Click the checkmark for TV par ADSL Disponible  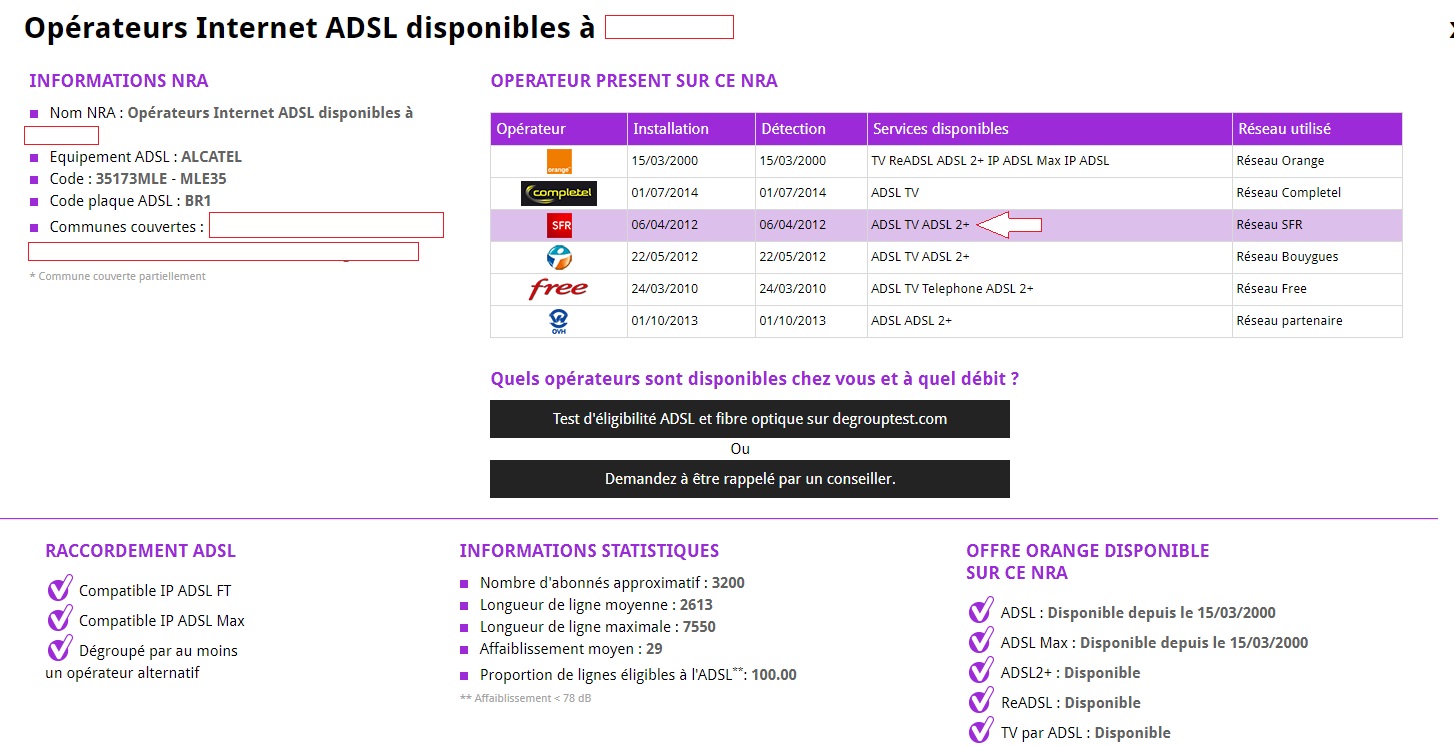(980, 730)
